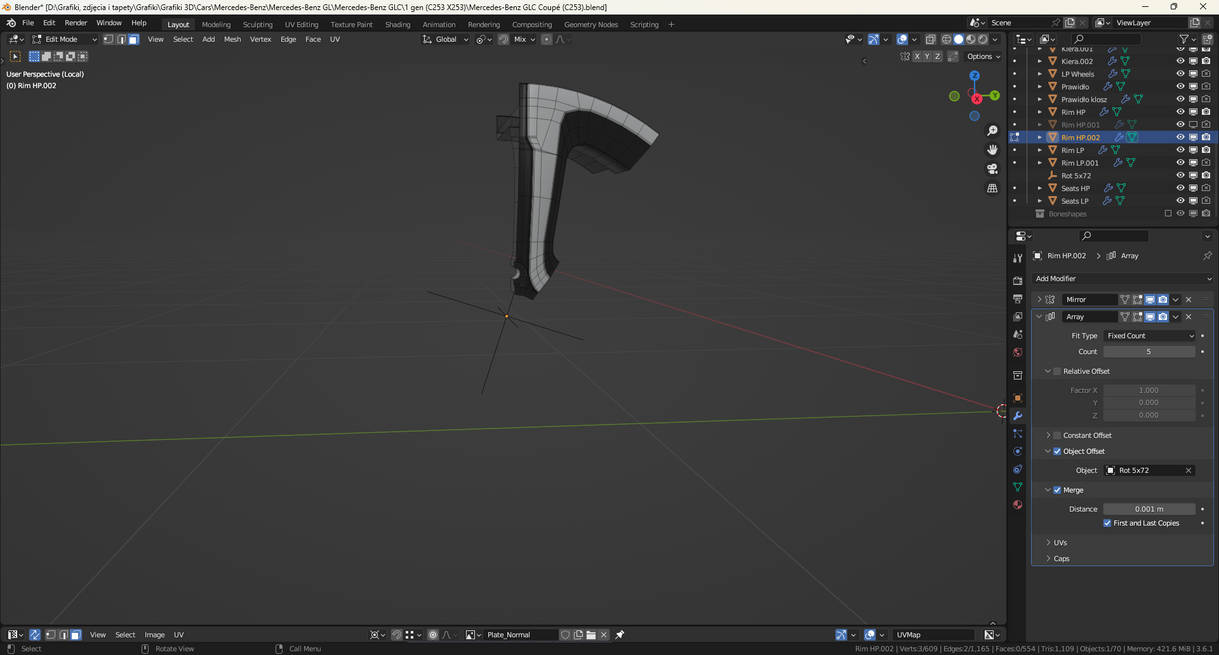Select solid viewport shading mode
The width and height of the screenshot is (1219, 655).
coord(958,40)
